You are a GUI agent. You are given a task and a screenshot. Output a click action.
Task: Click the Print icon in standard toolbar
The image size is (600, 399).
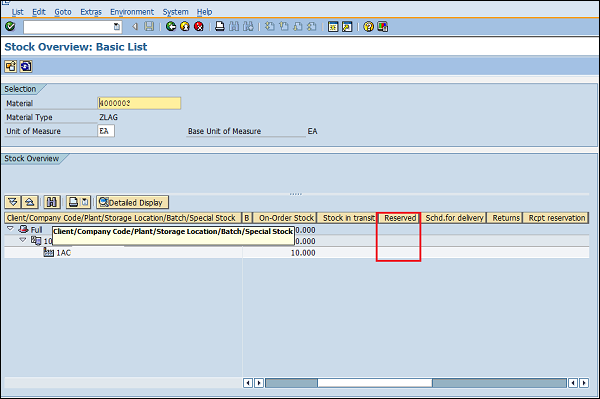coord(220,26)
